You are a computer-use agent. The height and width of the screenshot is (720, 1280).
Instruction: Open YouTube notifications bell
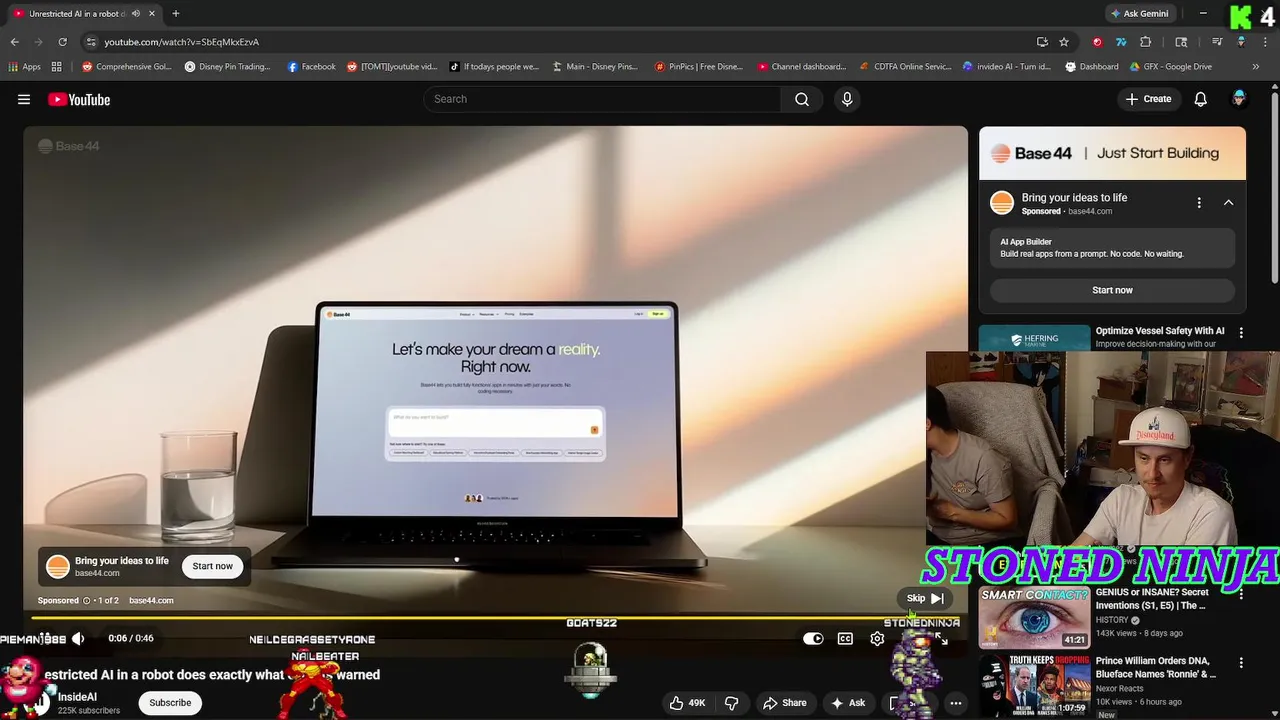(x=1201, y=99)
